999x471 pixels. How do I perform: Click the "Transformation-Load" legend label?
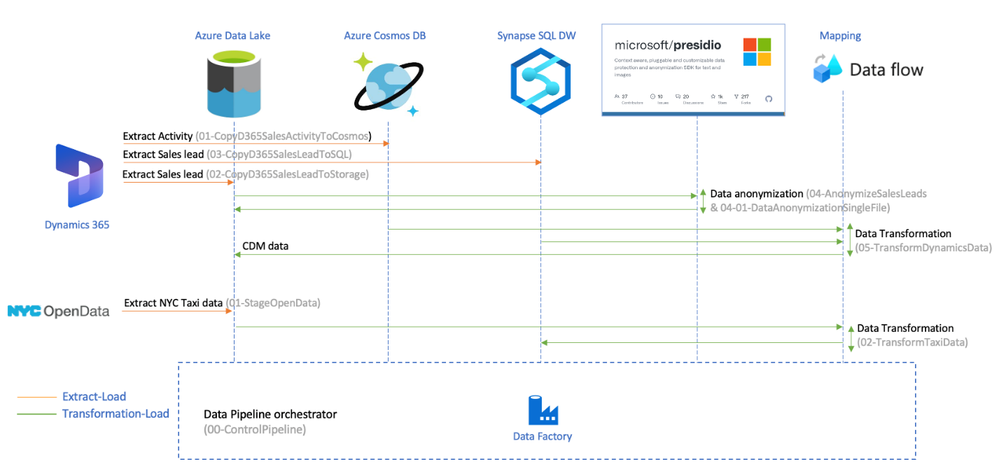point(115,414)
